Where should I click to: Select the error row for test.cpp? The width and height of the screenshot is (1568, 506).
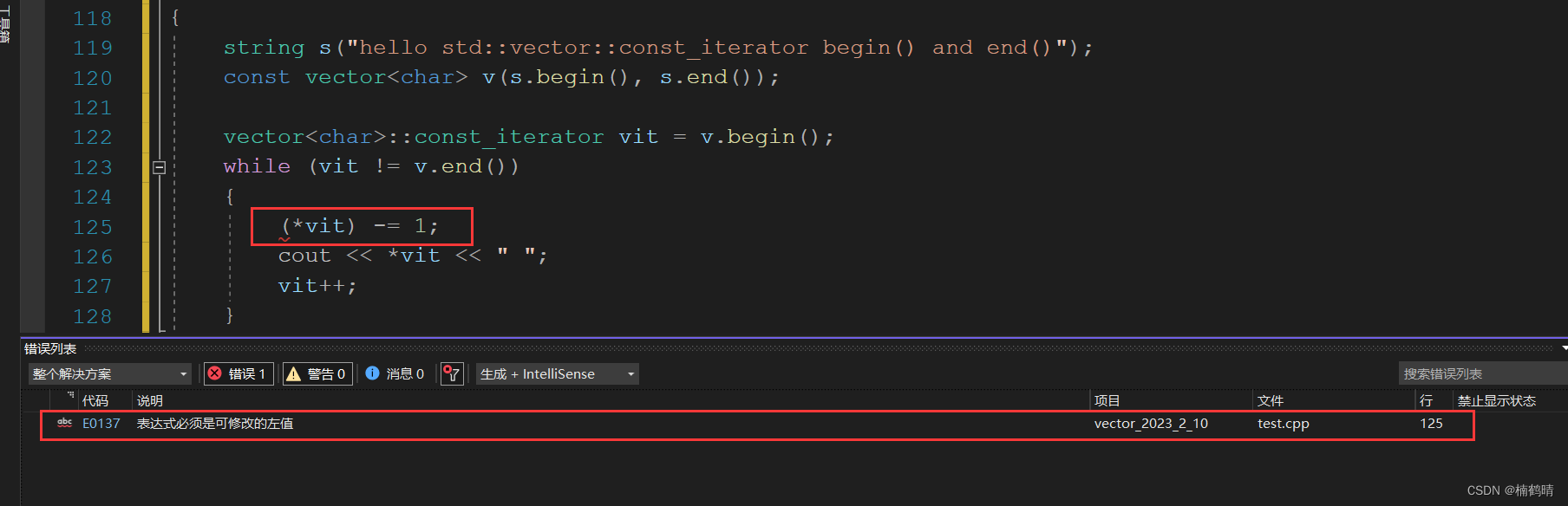[607, 424]
